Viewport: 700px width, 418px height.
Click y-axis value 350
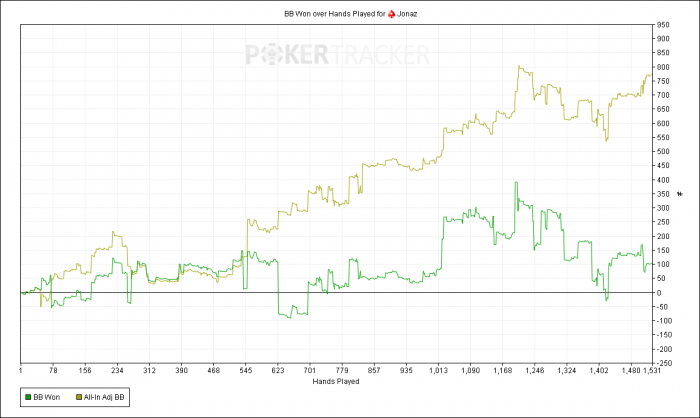663,194
